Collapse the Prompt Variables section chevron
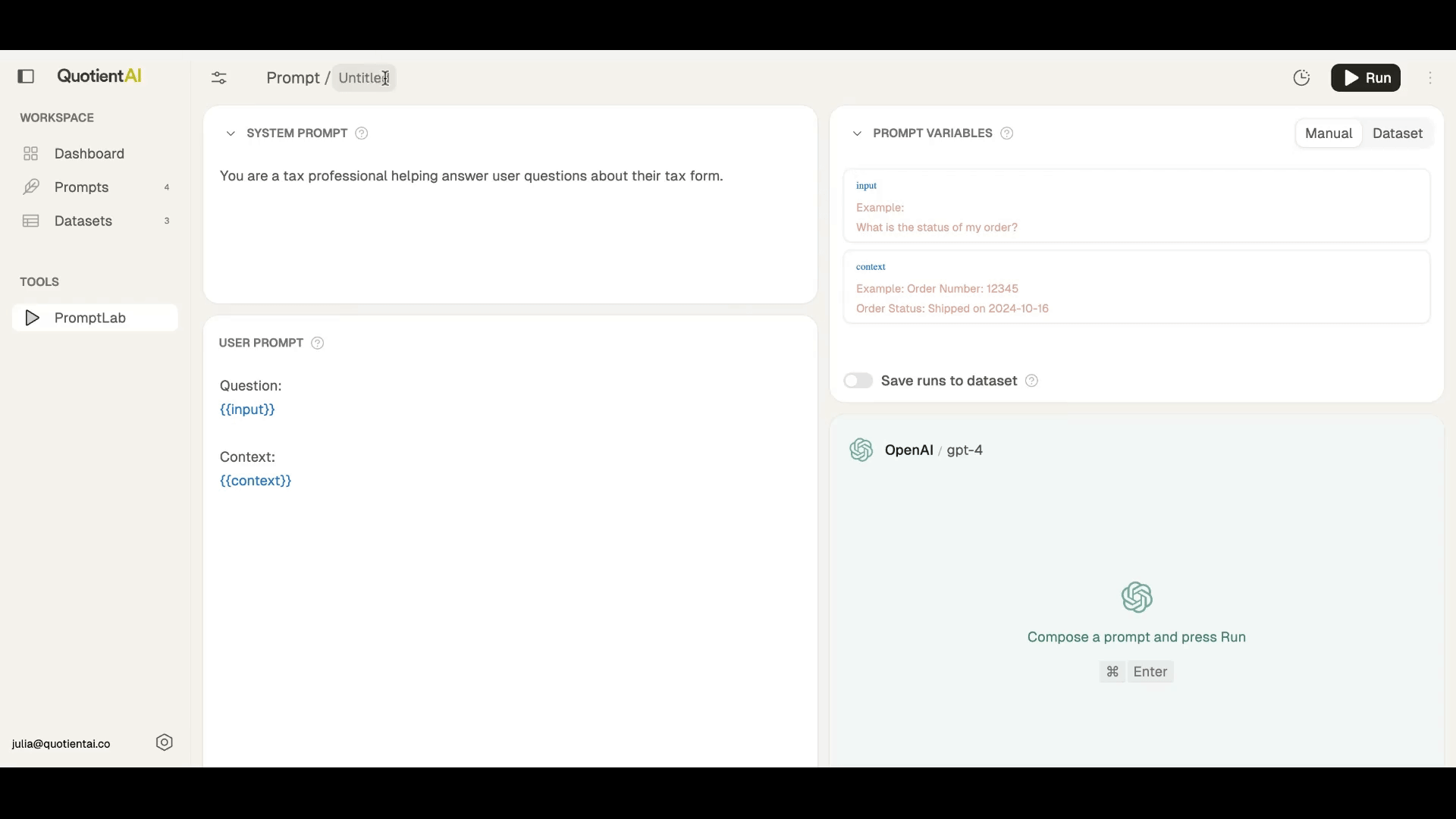Image resolution: width=1456 pixels, height=819 pixels. [858, 134]
